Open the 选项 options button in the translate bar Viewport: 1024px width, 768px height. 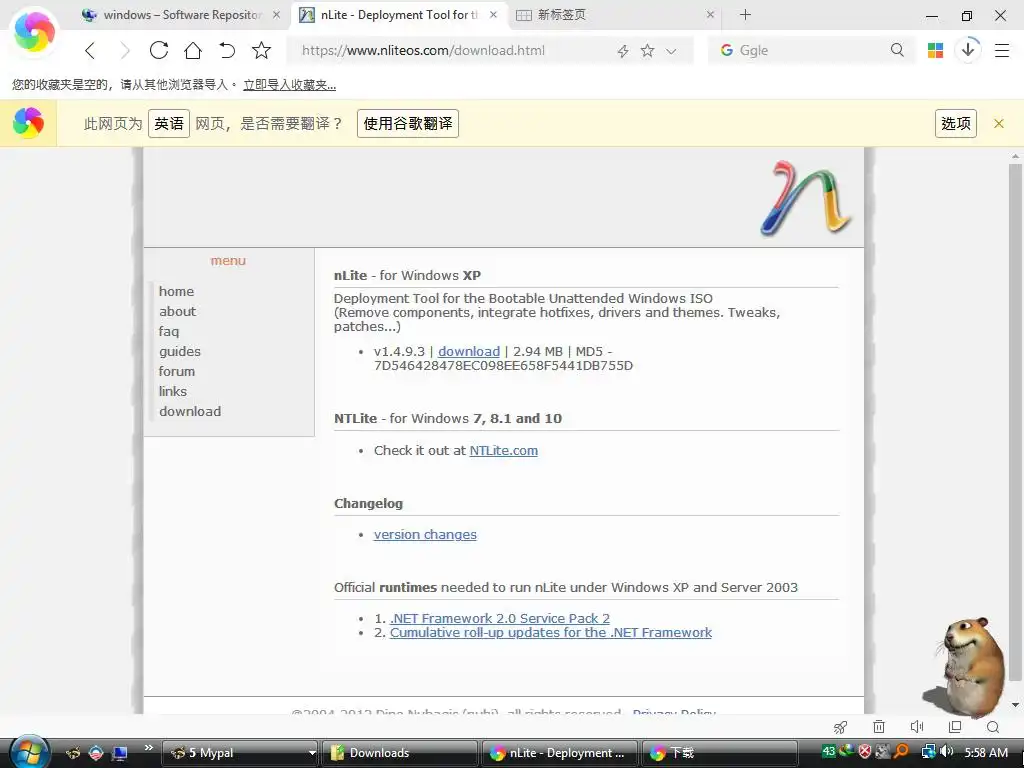955,123
